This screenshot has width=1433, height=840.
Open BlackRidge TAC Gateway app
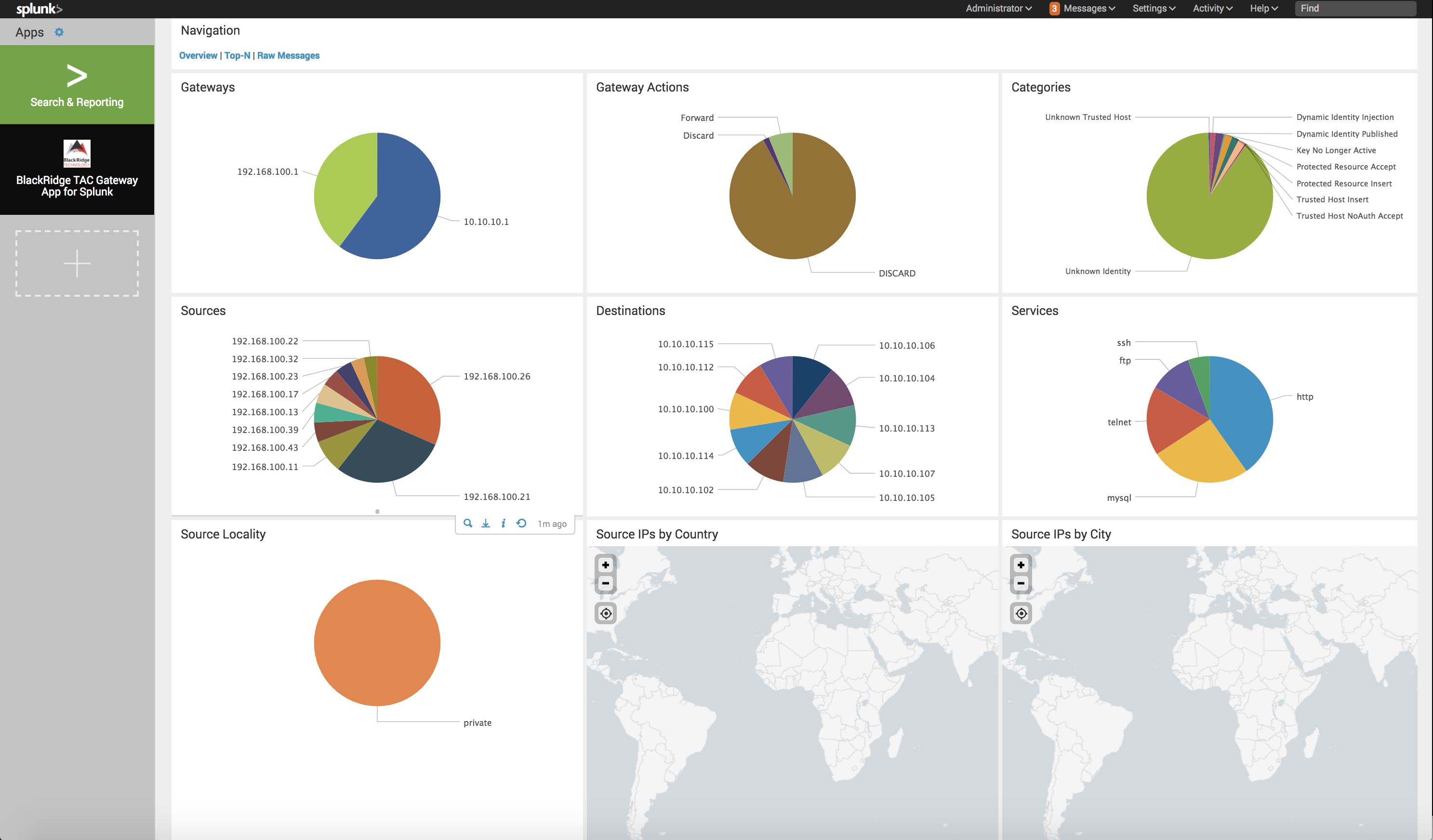coord(77,170)
